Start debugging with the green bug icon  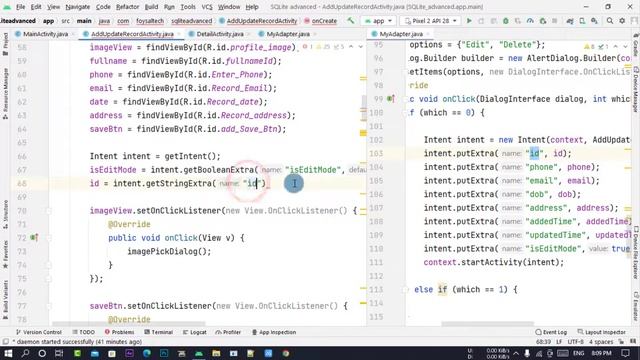[505, 20]
